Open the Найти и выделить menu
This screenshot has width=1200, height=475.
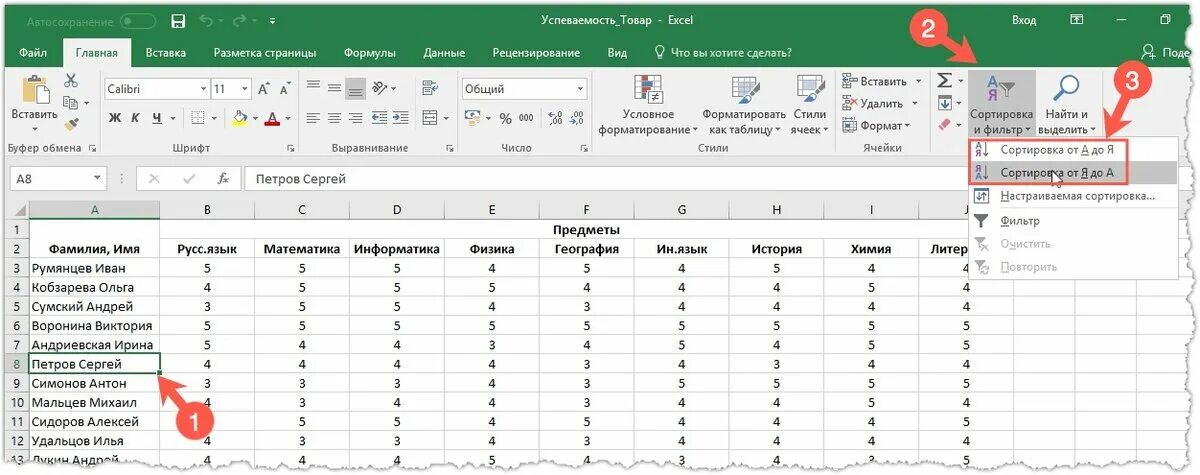coord(1067,104)
